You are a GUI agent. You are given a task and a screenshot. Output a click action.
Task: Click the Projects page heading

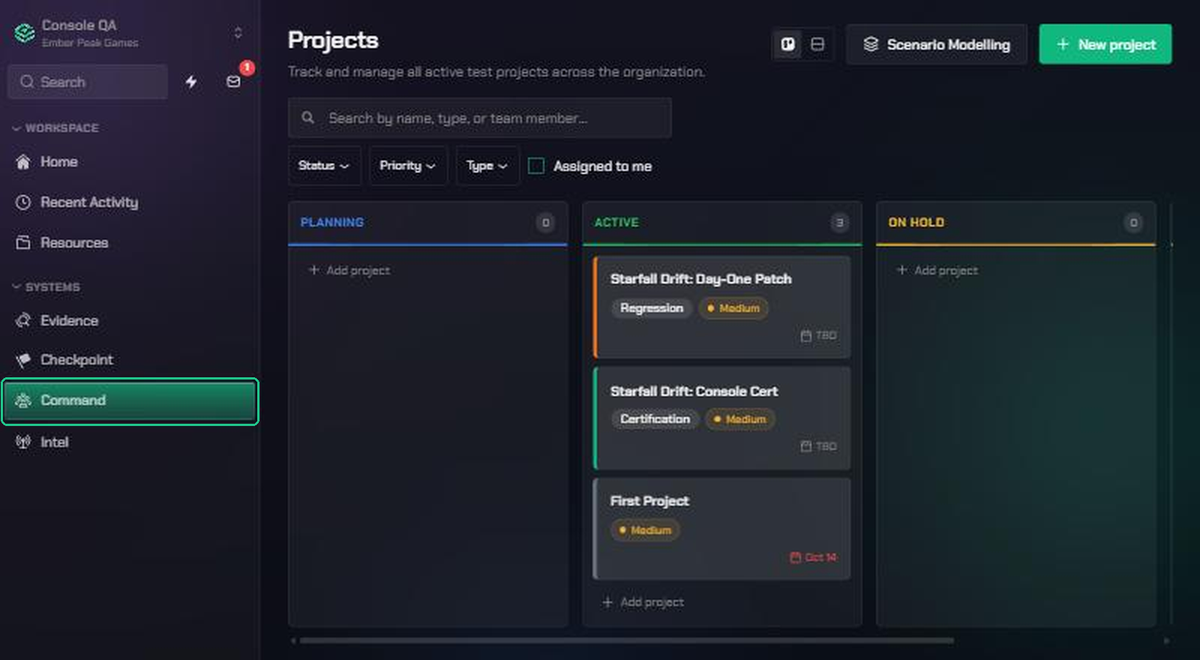tap(333, 41)
